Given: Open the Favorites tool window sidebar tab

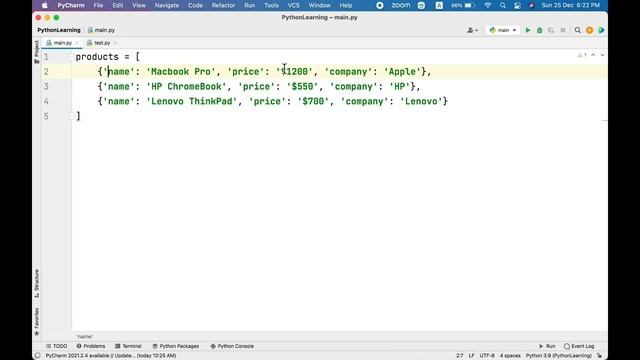Looking at the screenshot, I should click(x=37, y=322).
